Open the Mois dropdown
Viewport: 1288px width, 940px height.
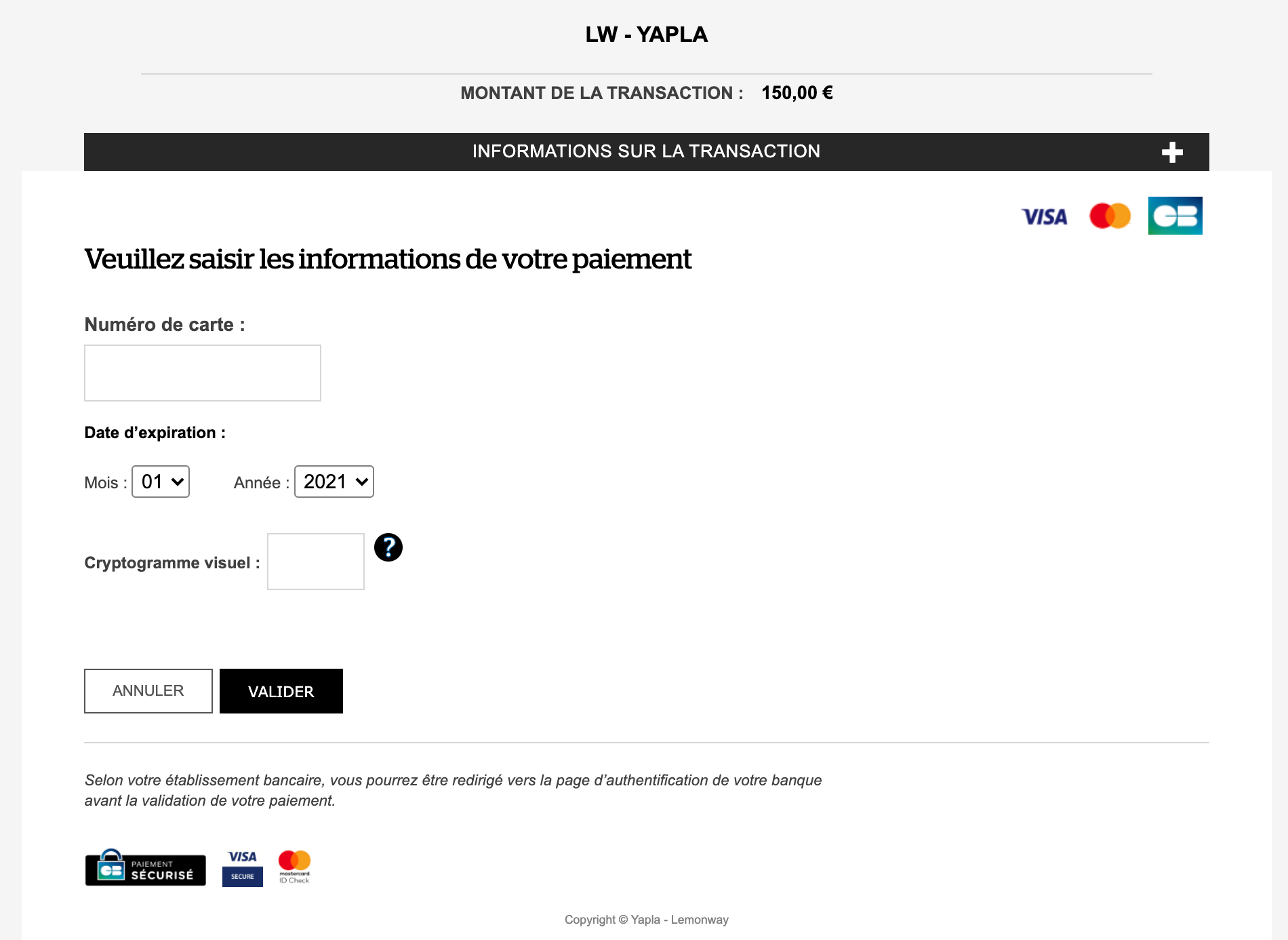(x=161, y=482)
